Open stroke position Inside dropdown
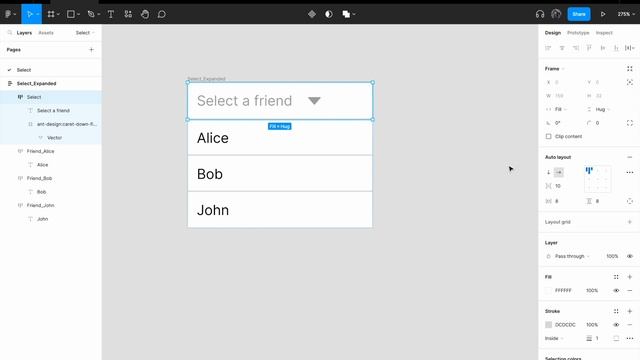This screenshot has height=360, width=640. (x=554, y=338)
